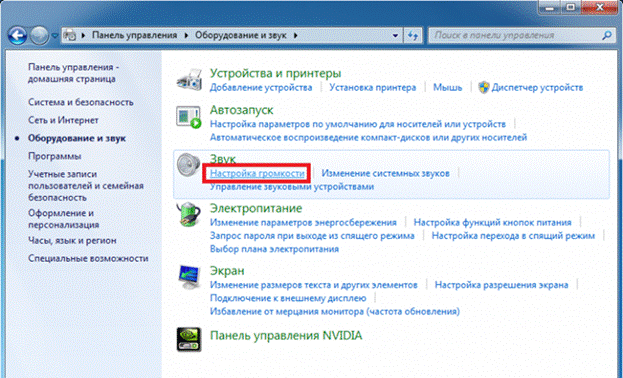The height and width of the screenshot is (378, 623).
Task: Expand the arrow before Панель управления breadcrumb
Action: pos(83,35)
